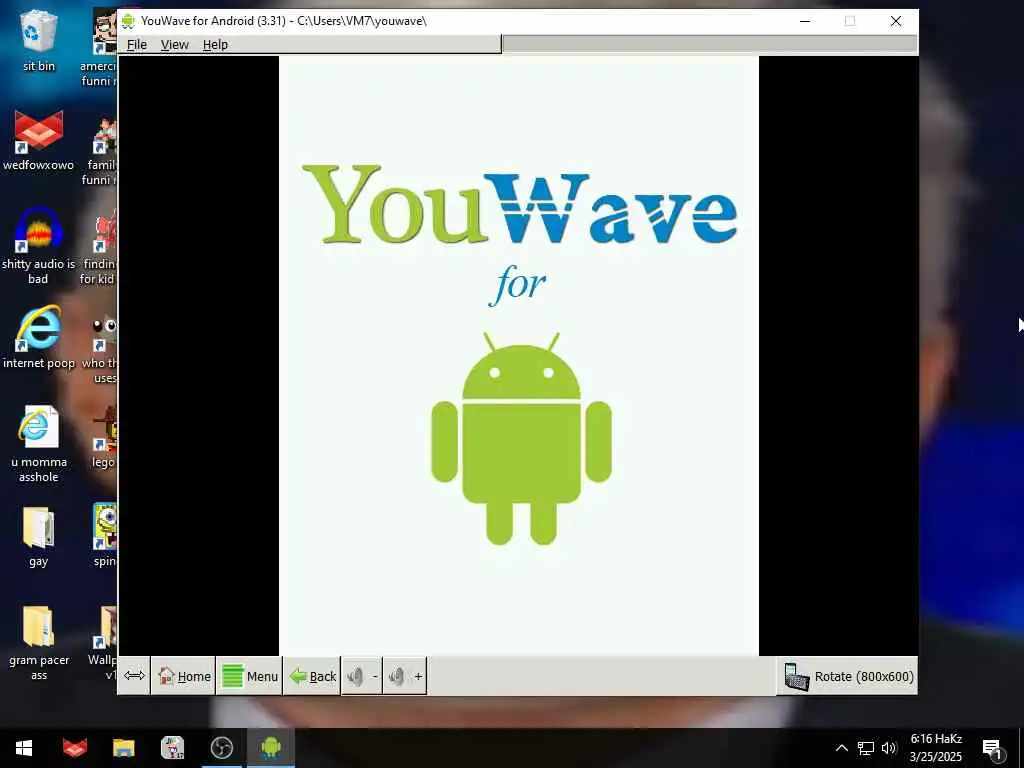The image size is (1024, 768).
Task: Select the wedfowxowo desktop shortcut
Action: (x=39, y=140)
